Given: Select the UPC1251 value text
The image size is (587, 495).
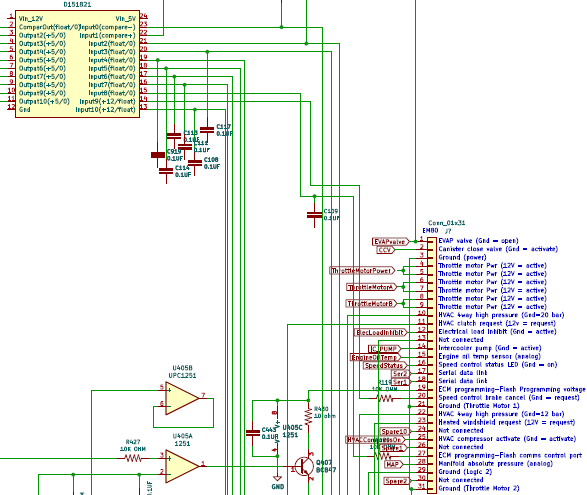Looking at the screenshot, I should (x=182, y=376).
